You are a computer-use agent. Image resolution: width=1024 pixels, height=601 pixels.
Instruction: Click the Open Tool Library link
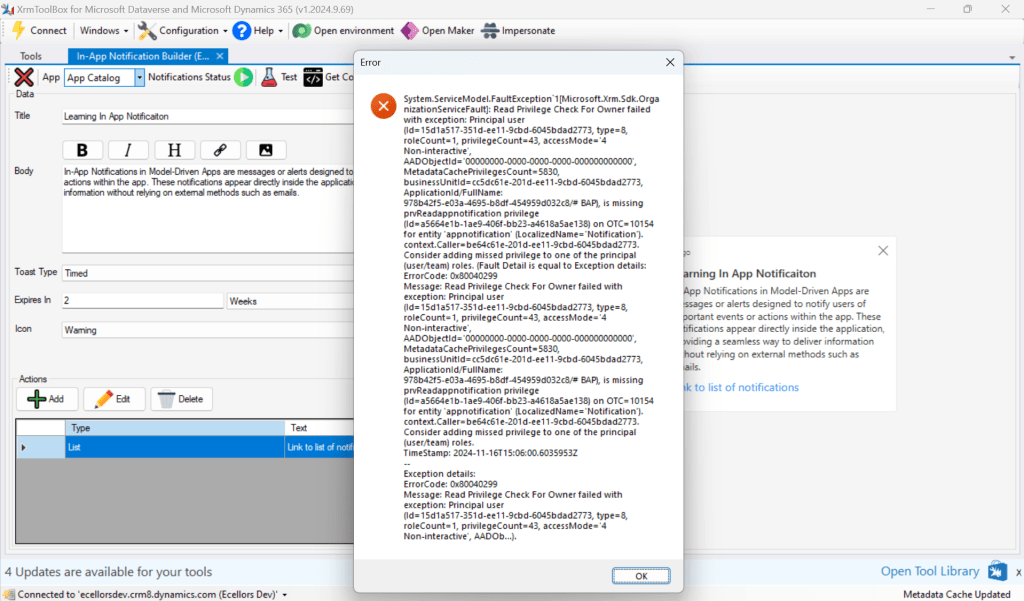[x=929, y=571]
